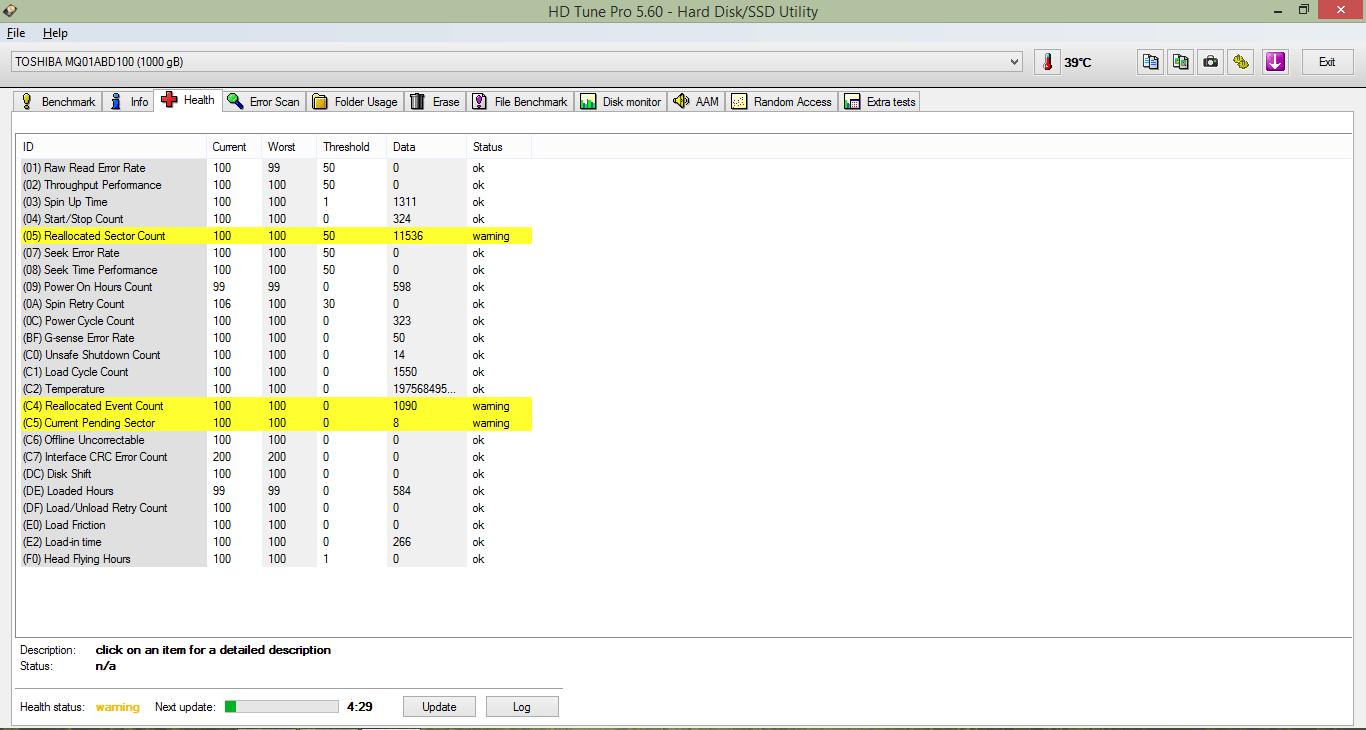Click the Exit button
The width and height of the screenshot is (1366, 730).
tap(1327, 62)
